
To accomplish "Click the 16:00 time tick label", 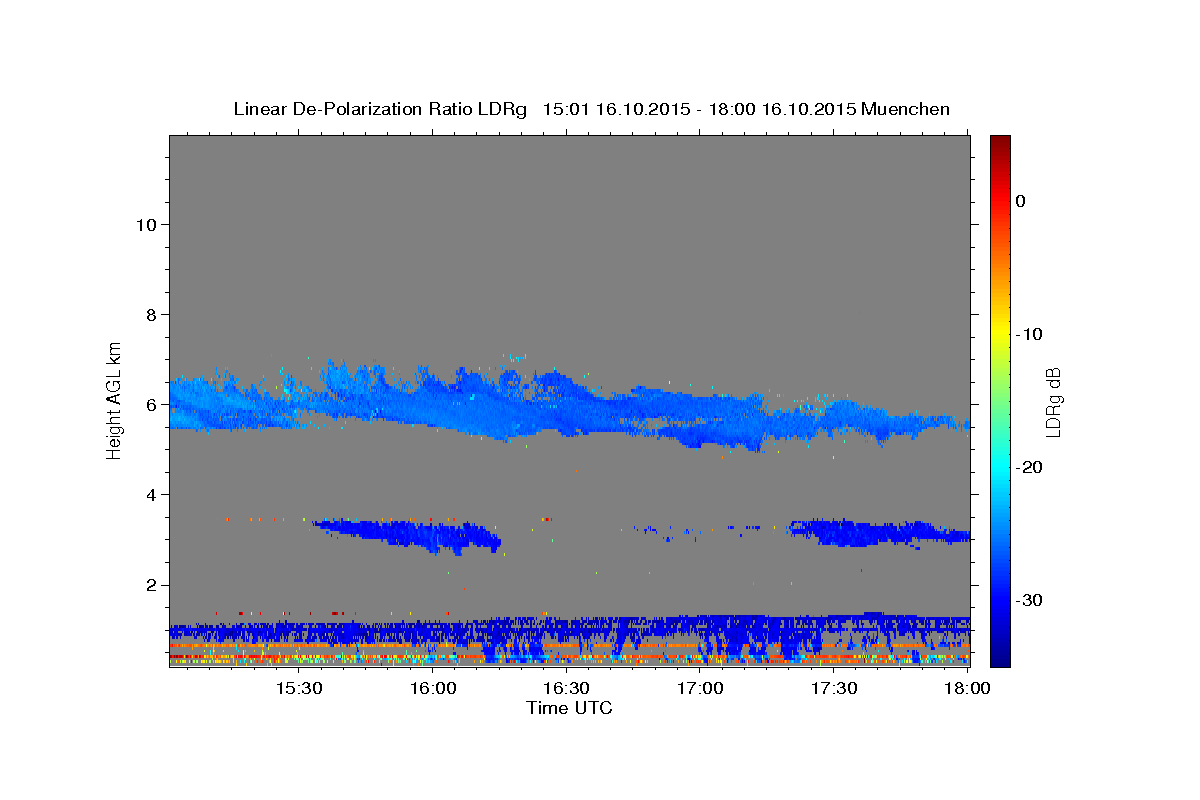I will 433,689.
